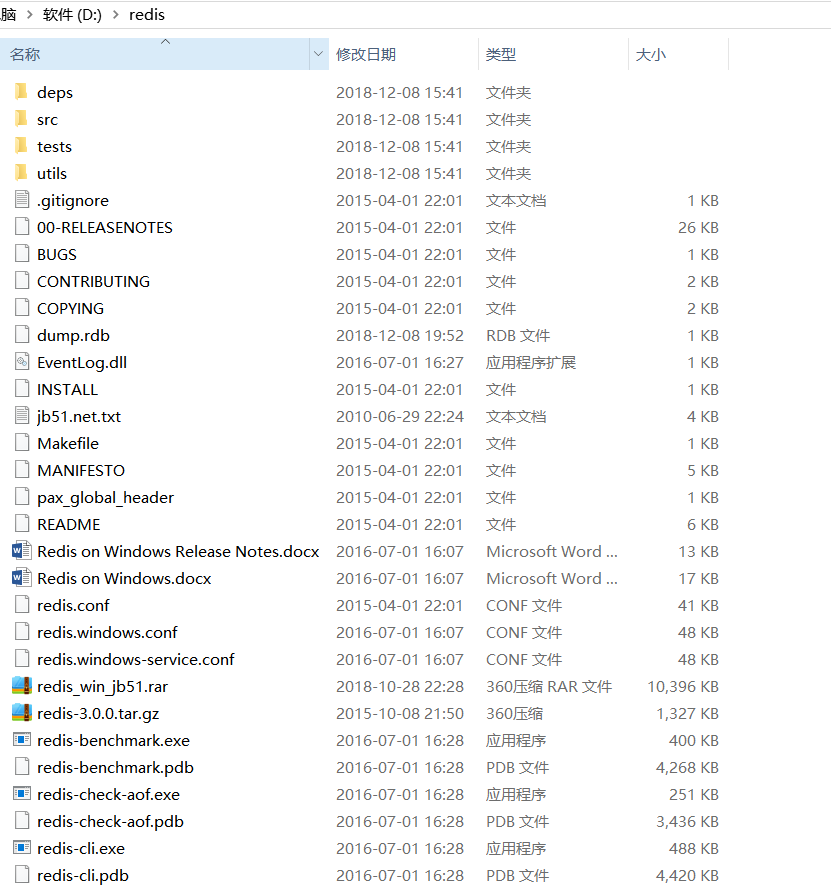This screenshot has height=890, width=831.
Task: Click the 4,420 KB size value
Action: point(687,875)
